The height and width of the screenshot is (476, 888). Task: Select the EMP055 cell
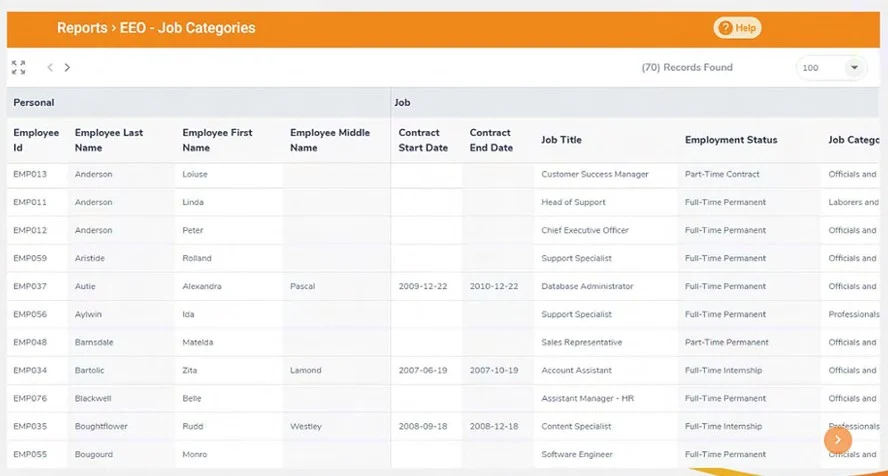(30, 454)
